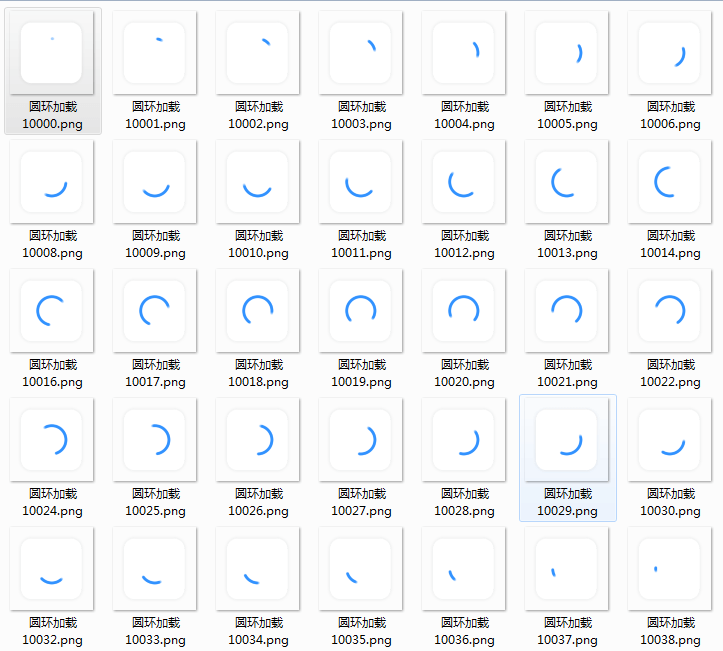Click the 圆环加载10030.png thumbnail
Screen dimensions: 723x651
coord(670,439)
